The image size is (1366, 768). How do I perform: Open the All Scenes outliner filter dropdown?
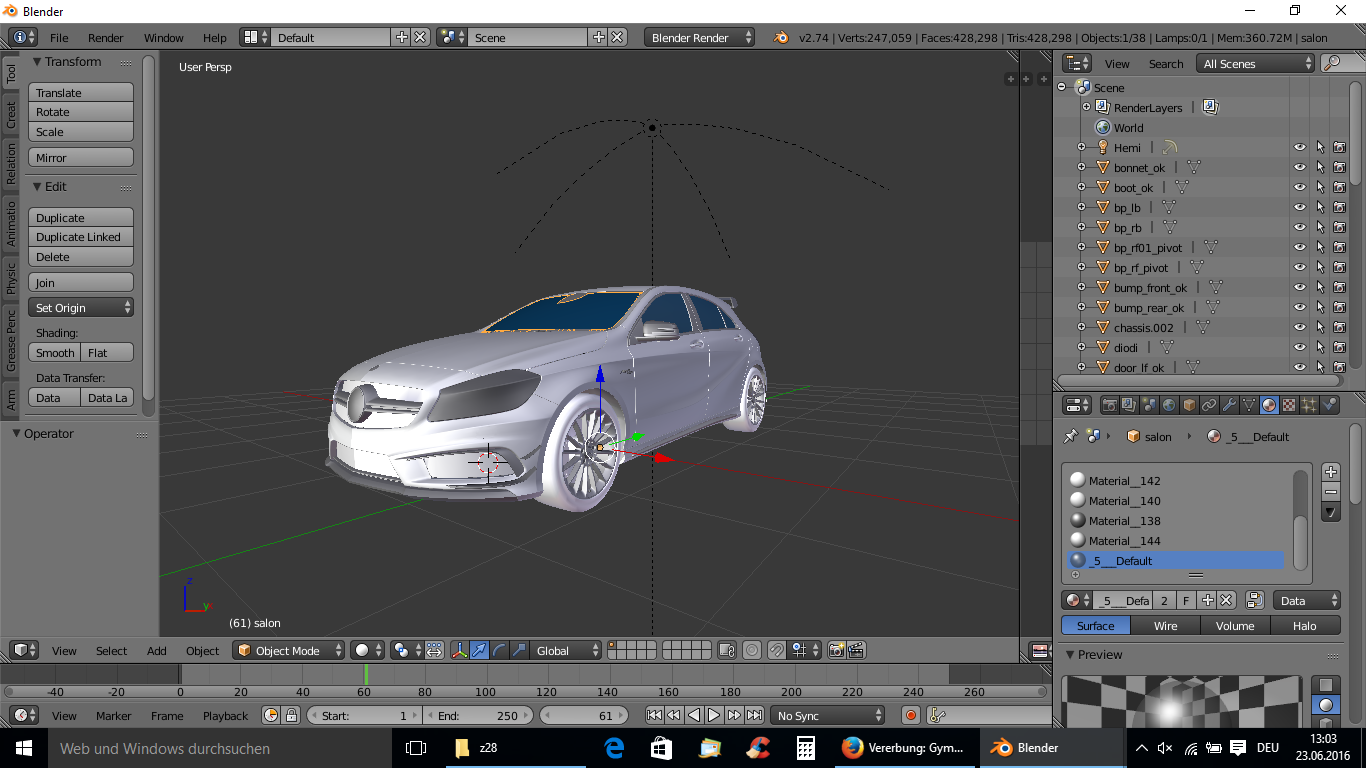(1256, 63)
